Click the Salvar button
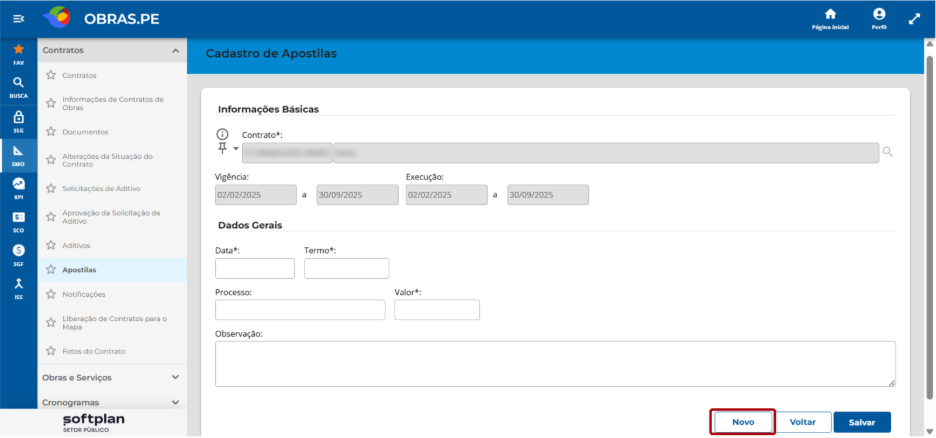The image size is (936, 438). click(x=862, y=422)
